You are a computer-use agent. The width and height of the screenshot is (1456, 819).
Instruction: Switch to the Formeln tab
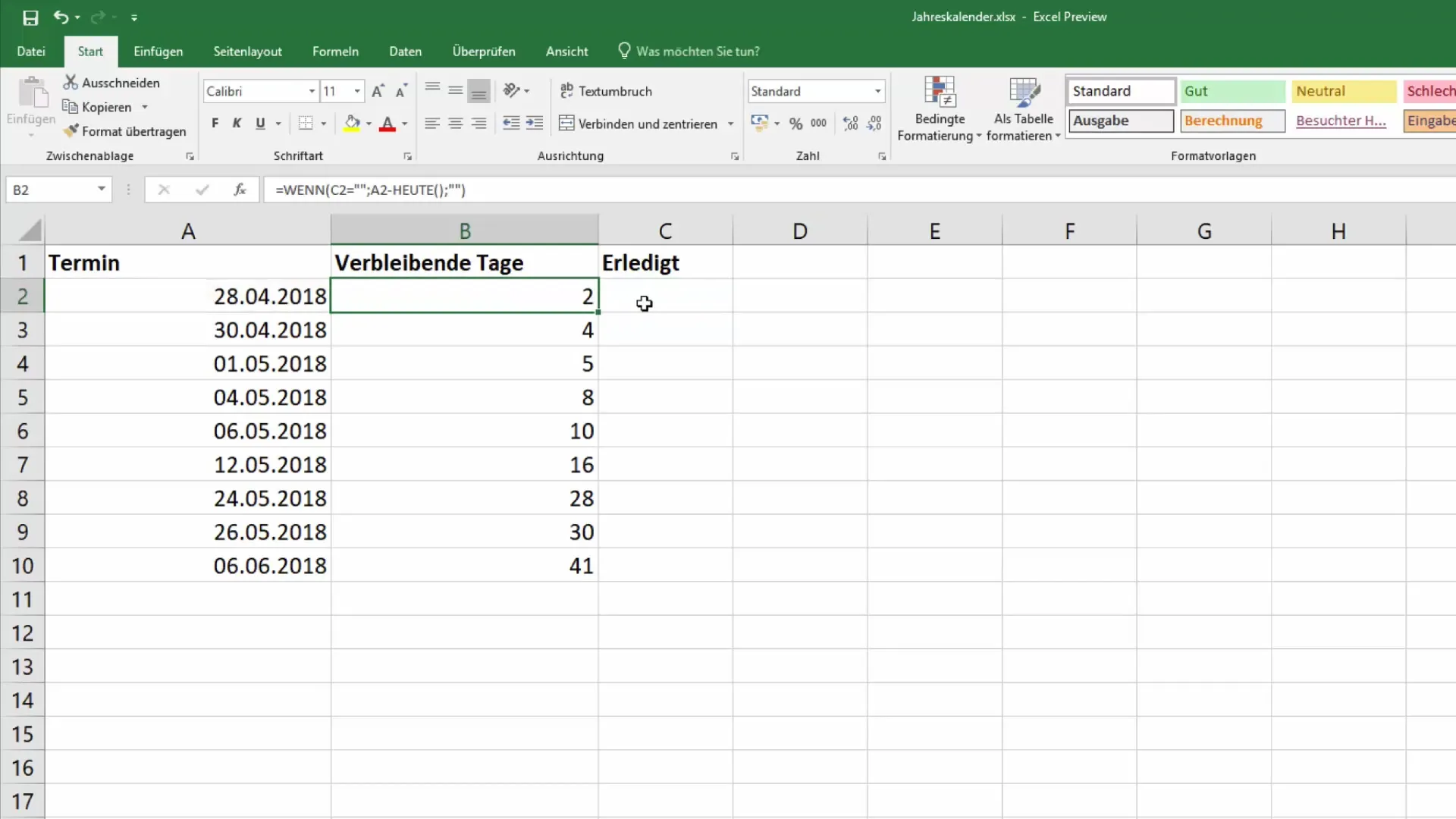(x=335, y=51)
